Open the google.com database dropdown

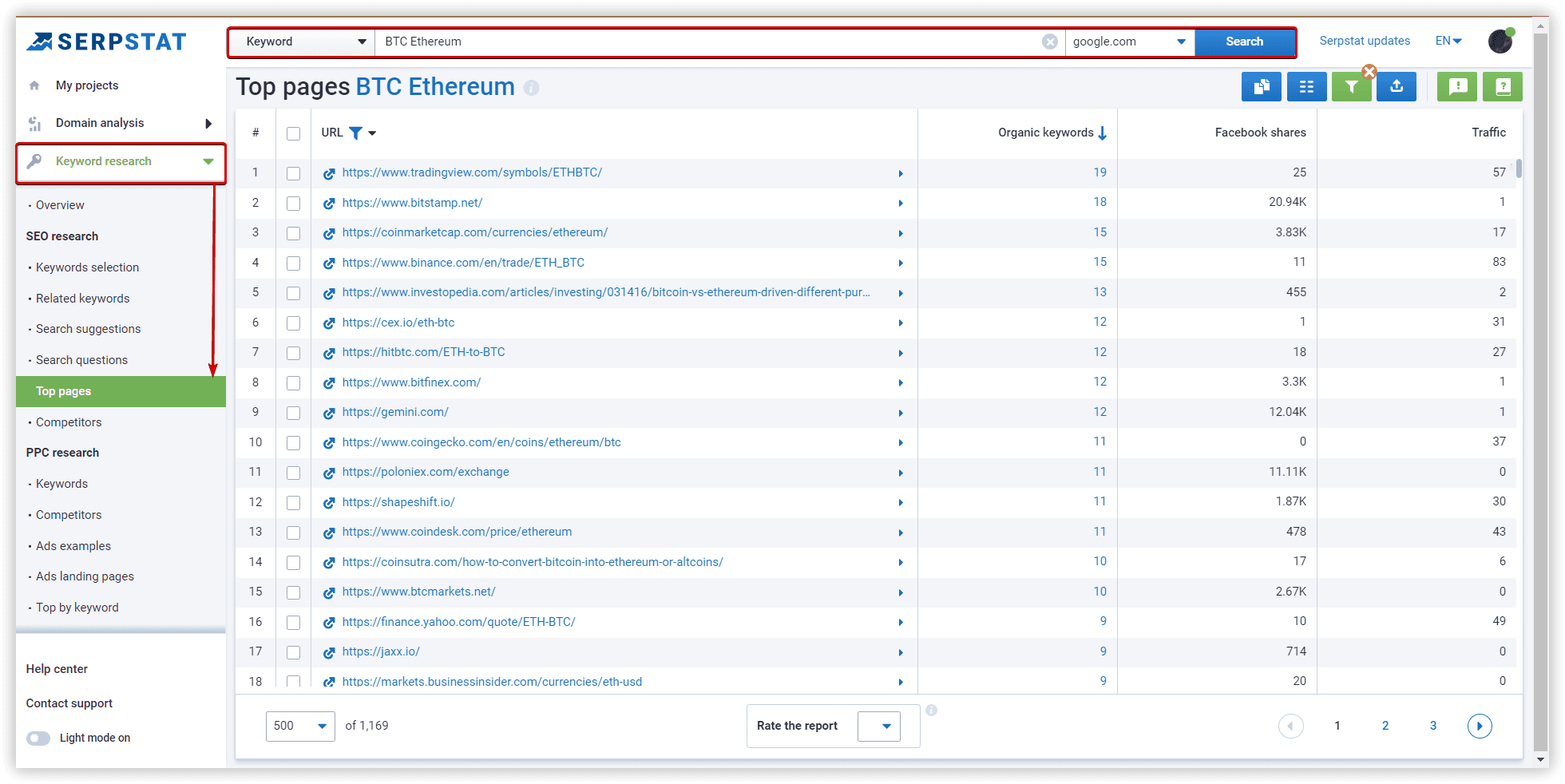click(x=1130, y=42)
